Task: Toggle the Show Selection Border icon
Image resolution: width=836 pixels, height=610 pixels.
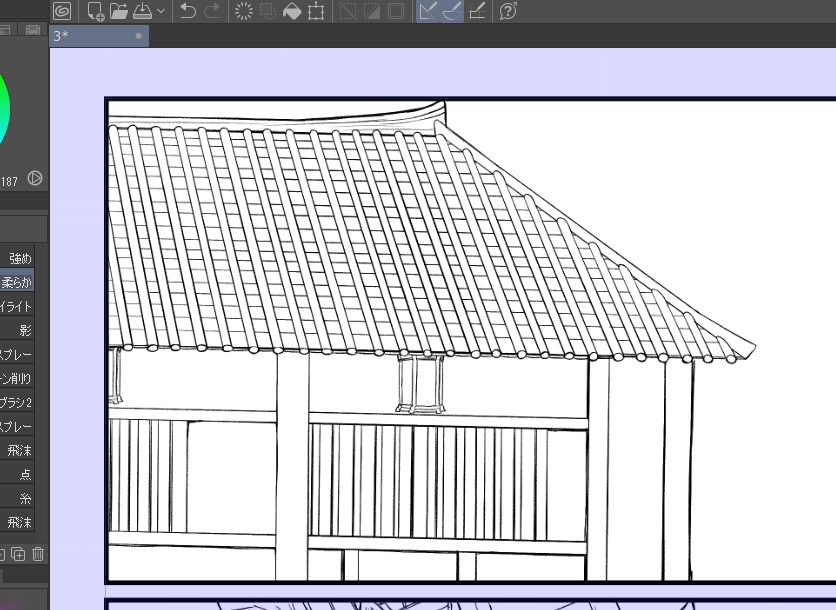Action: point(396,11)
